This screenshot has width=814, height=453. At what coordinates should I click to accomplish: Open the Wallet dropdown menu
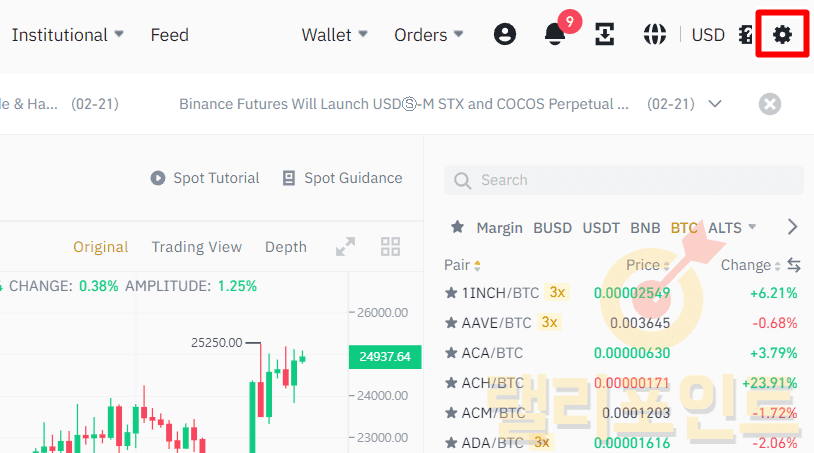point(335,35)
